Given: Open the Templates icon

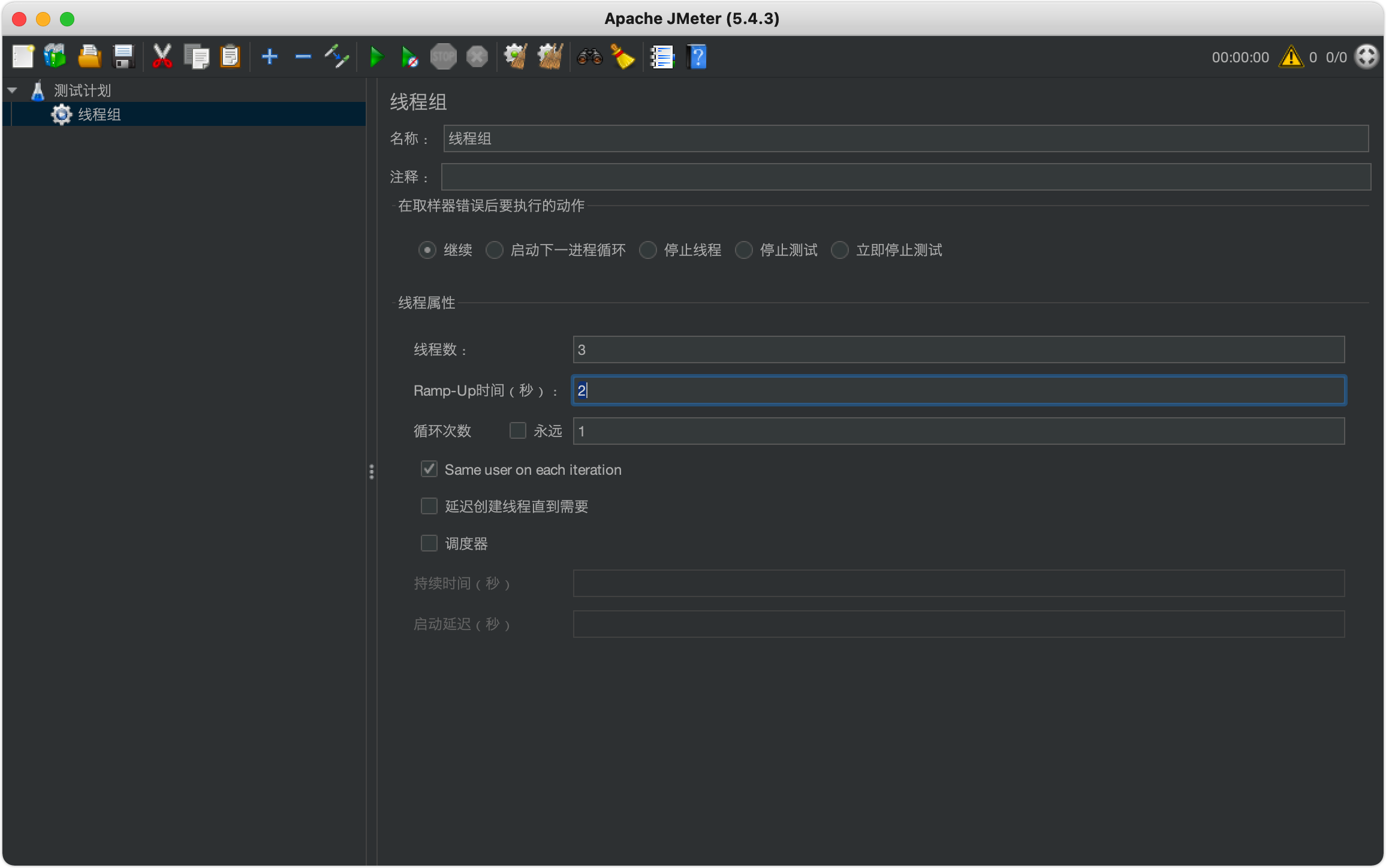Looking at the screenshot, I should [55, 57].
